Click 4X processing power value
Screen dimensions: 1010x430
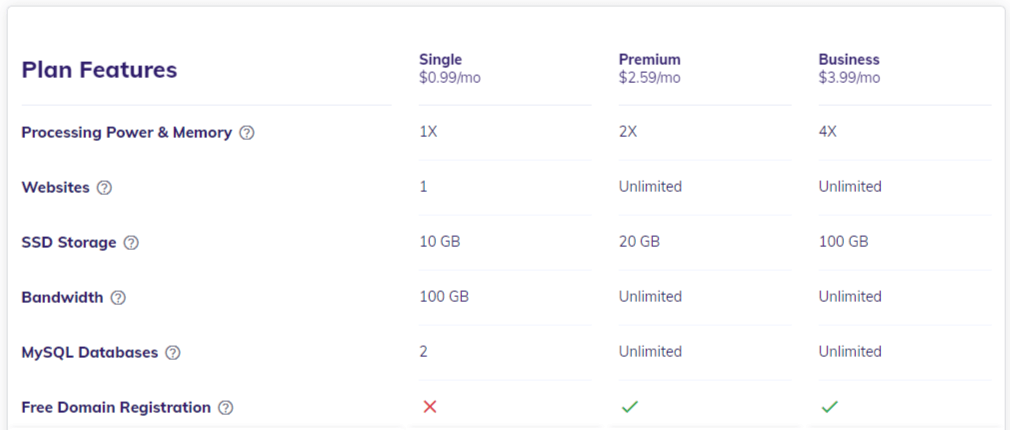click(x=828, y=132)
